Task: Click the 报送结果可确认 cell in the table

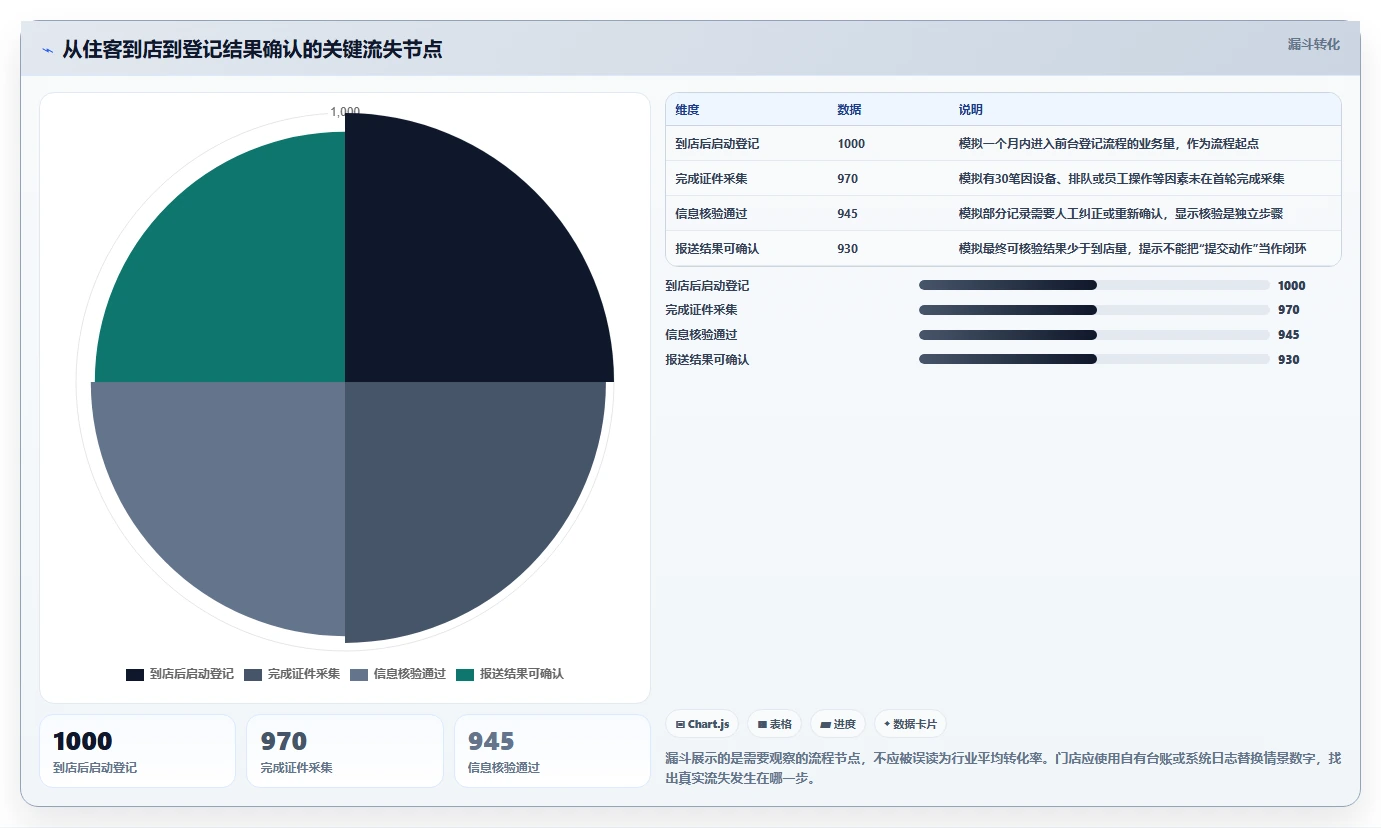Action: [717, 249]
